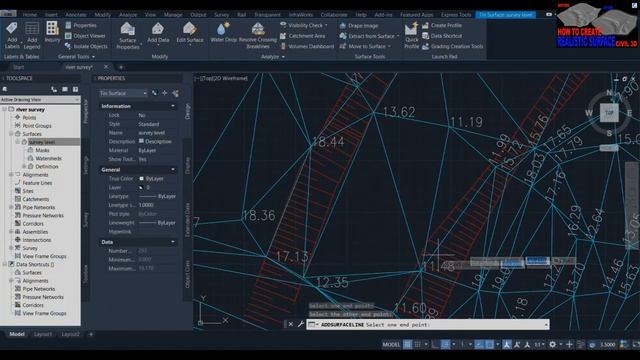Image resolution: width=640 pixels, height=360 pixels.
Task: Open Grading Creation Tools
Action: click(452, 47)
